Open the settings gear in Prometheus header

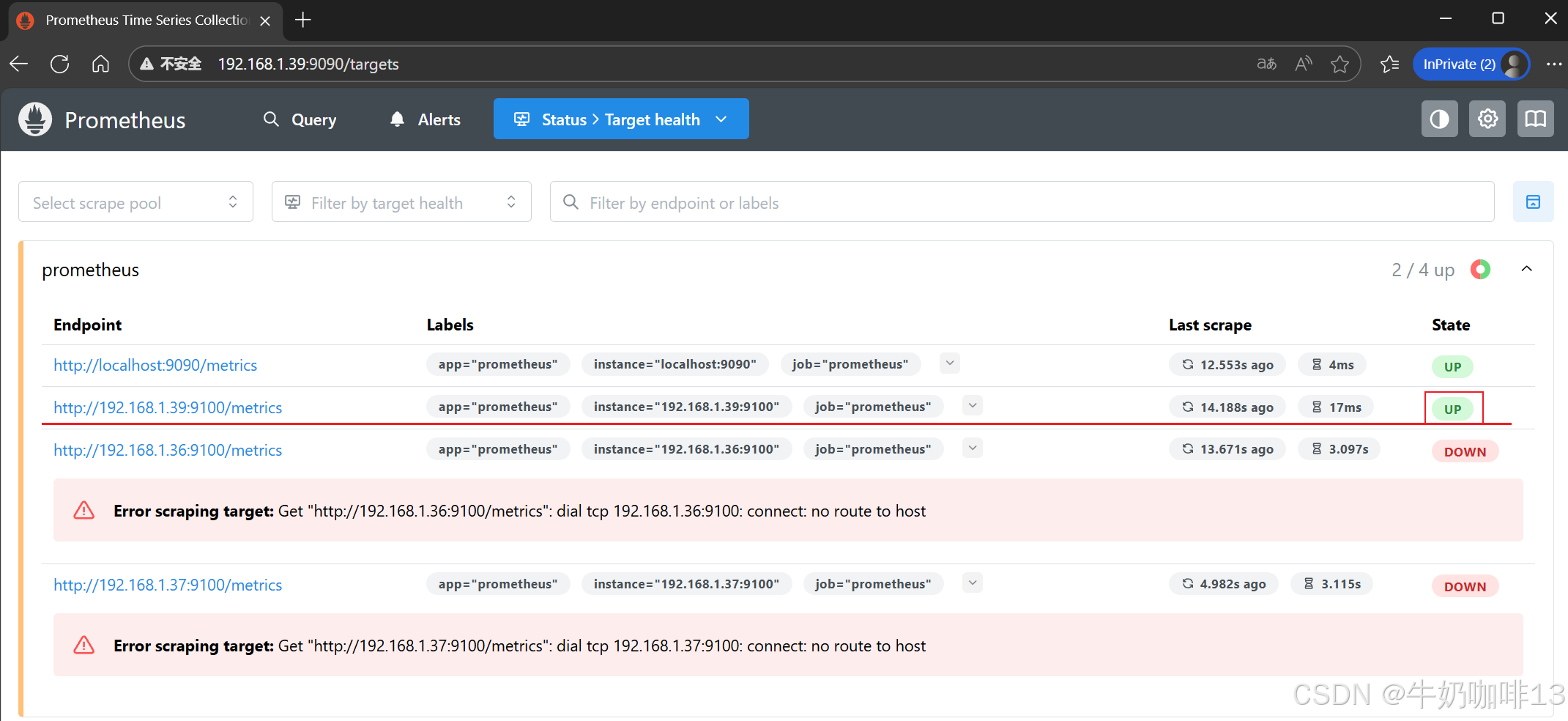(1487, 119)
